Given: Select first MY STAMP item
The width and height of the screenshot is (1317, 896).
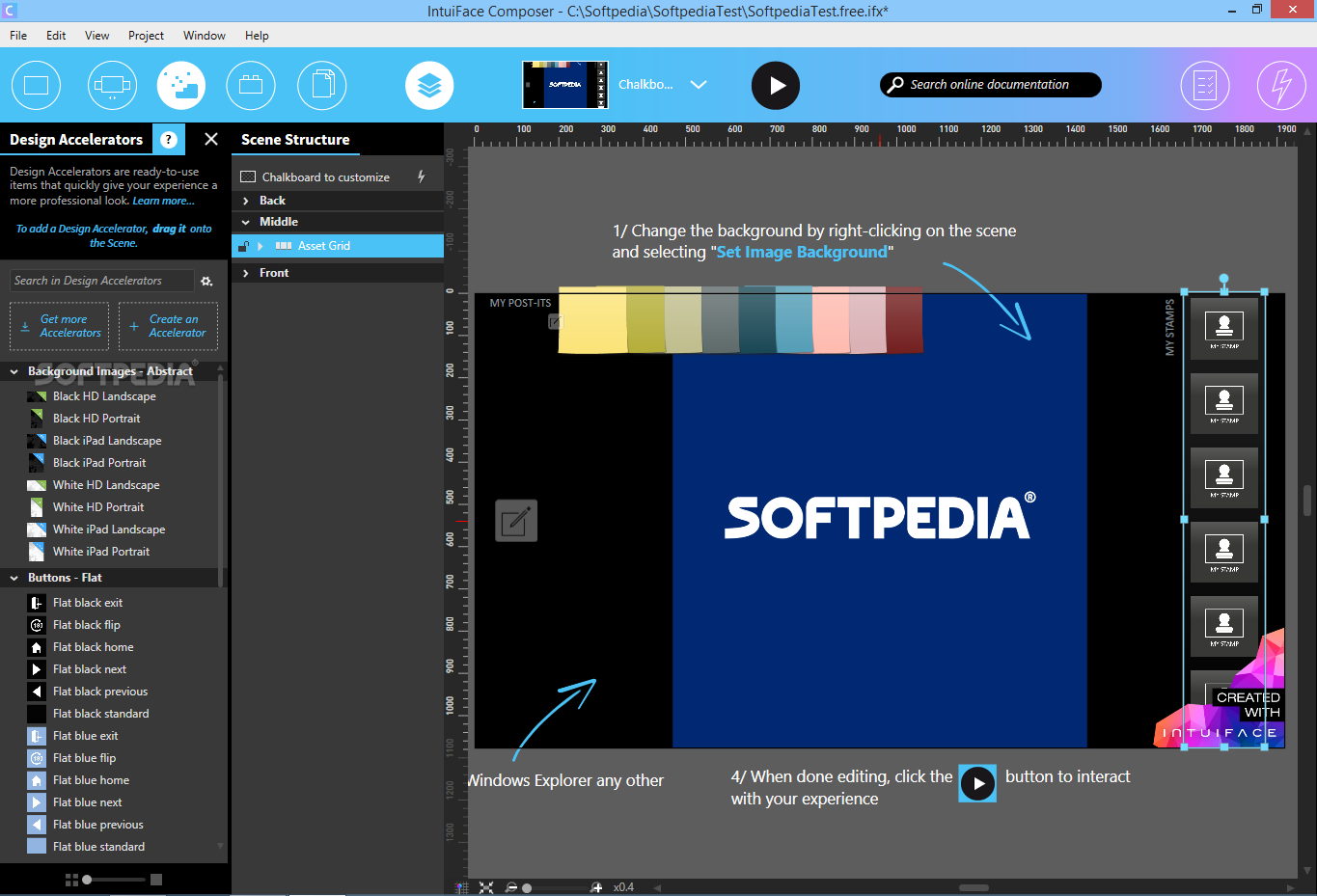Looking at the screenshot, I should [x=1224, y=331].
